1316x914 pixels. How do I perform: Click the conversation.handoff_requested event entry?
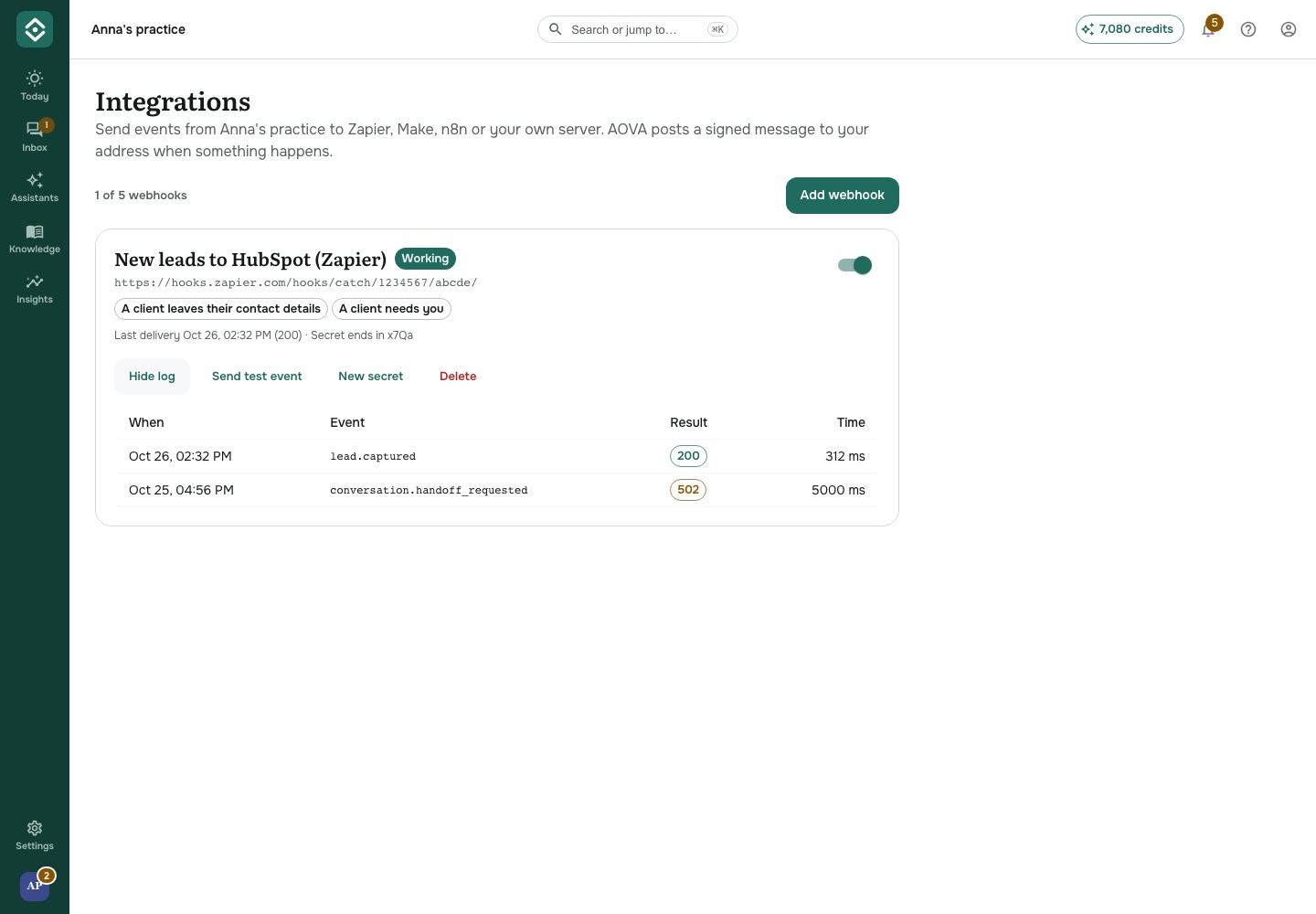pyautogui.click(x=429, y=490)
